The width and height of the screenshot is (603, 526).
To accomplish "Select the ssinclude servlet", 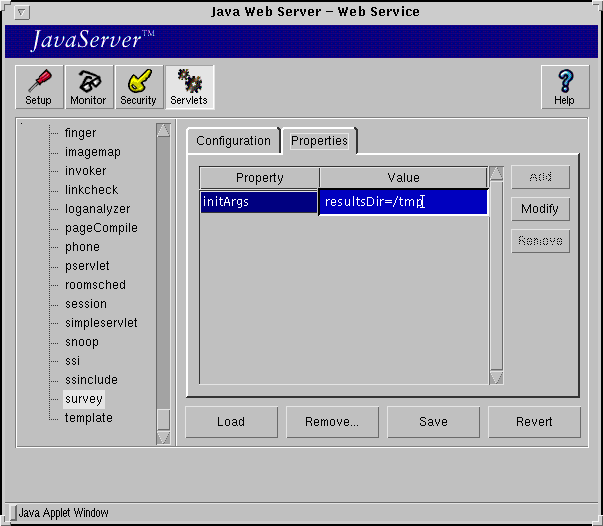I will coord(91,380).
